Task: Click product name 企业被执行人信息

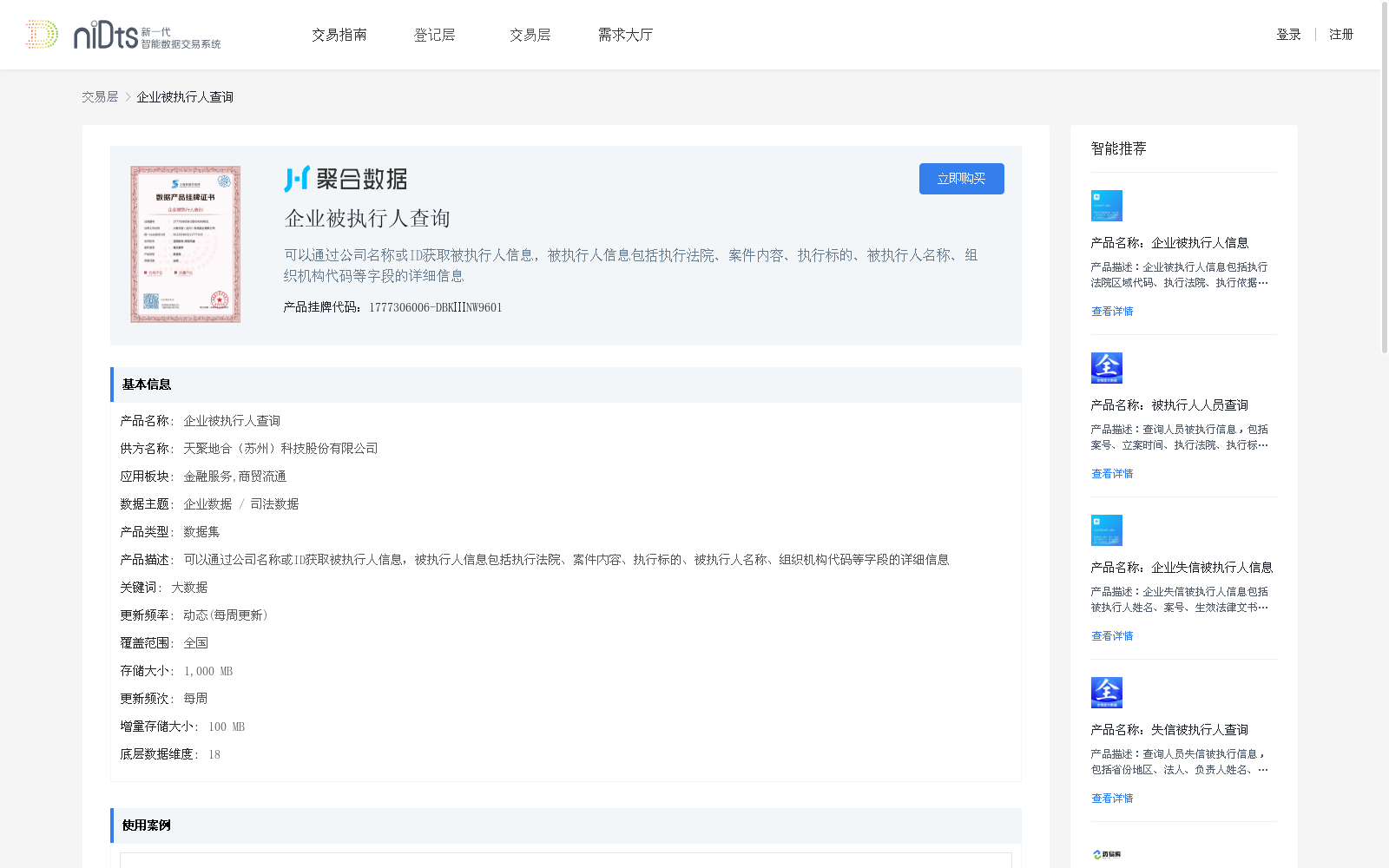Action: [1200, 243]
